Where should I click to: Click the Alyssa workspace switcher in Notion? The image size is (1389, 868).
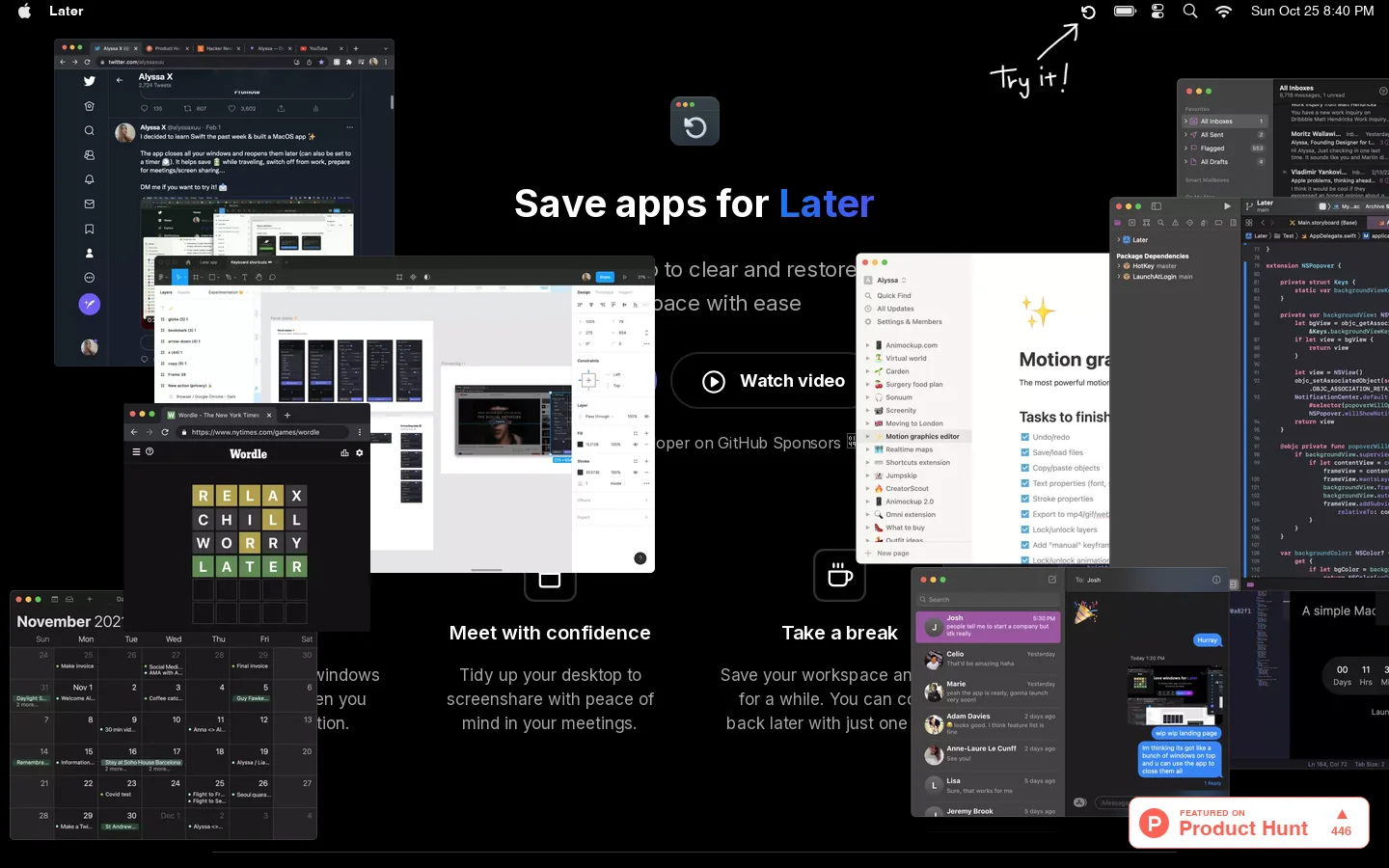[887, 281]
